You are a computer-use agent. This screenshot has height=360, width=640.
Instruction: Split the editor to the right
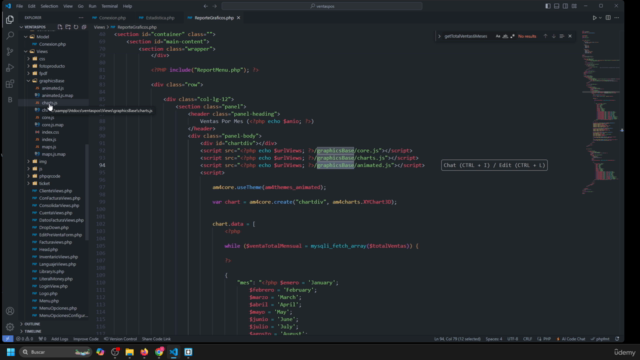(608, 18)
